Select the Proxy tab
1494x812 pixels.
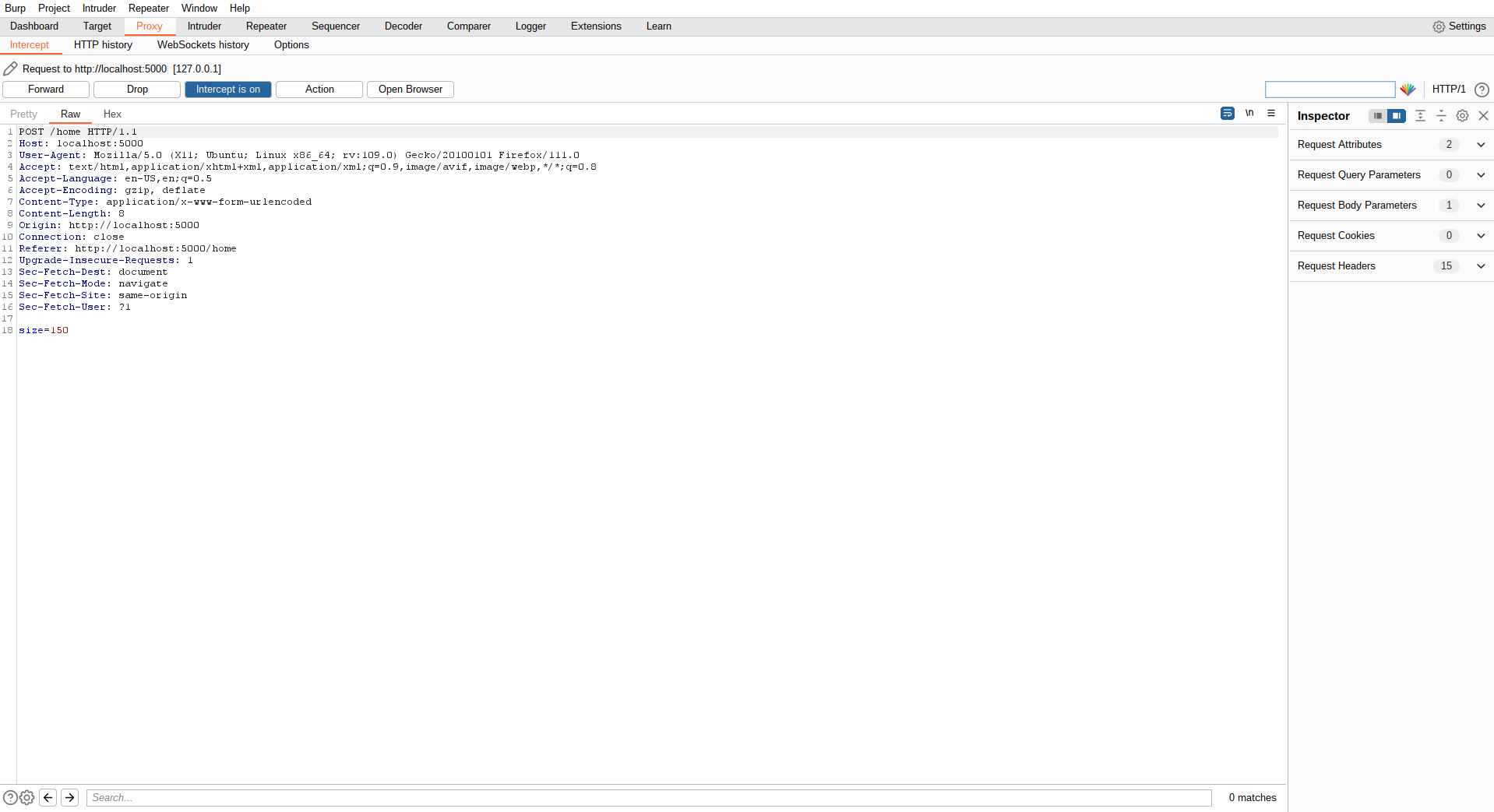[x=150, y=26]
